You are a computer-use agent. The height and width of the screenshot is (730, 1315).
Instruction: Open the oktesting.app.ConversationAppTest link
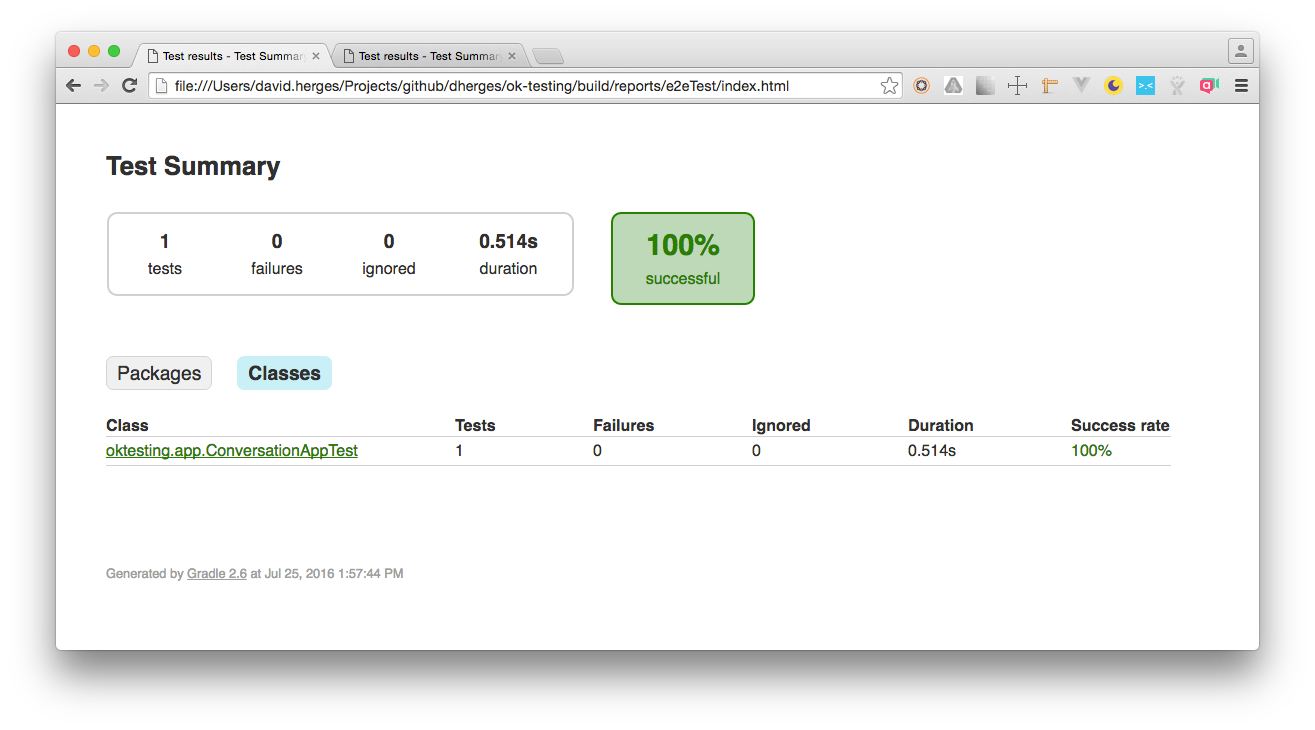pos(231,450)
